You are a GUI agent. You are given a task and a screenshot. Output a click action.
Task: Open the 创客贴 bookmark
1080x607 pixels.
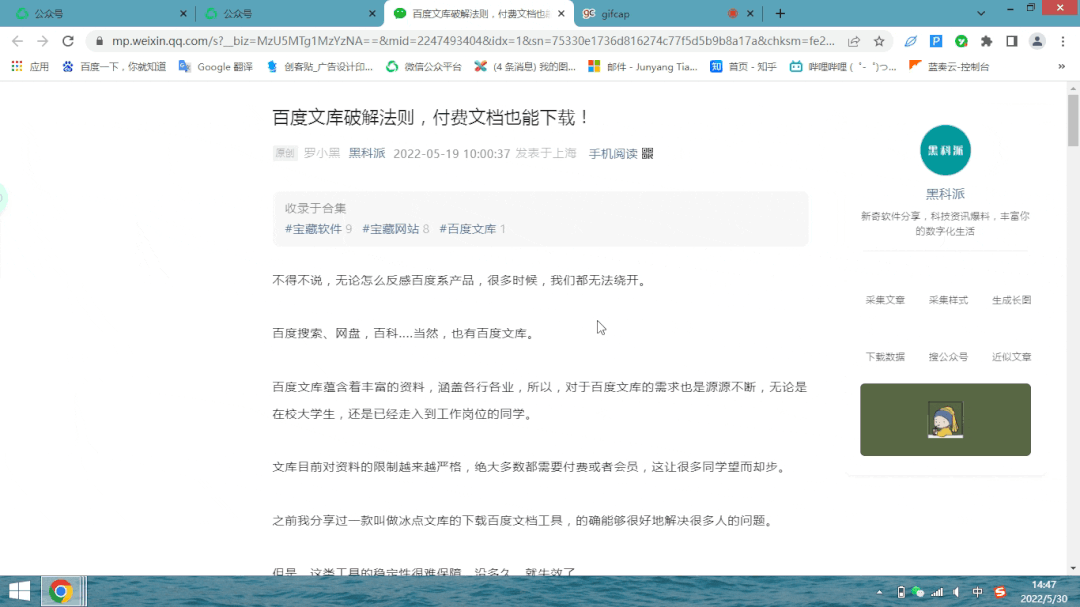320,67
